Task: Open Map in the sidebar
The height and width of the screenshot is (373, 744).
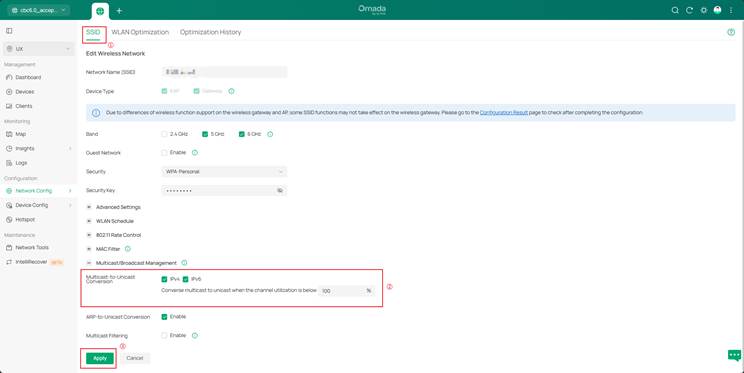Action: point(20,134)
